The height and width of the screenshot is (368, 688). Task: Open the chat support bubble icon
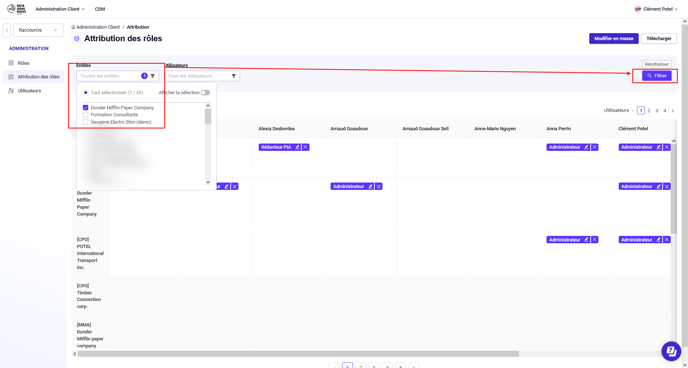pyautogui.click(x=671, y=350)
